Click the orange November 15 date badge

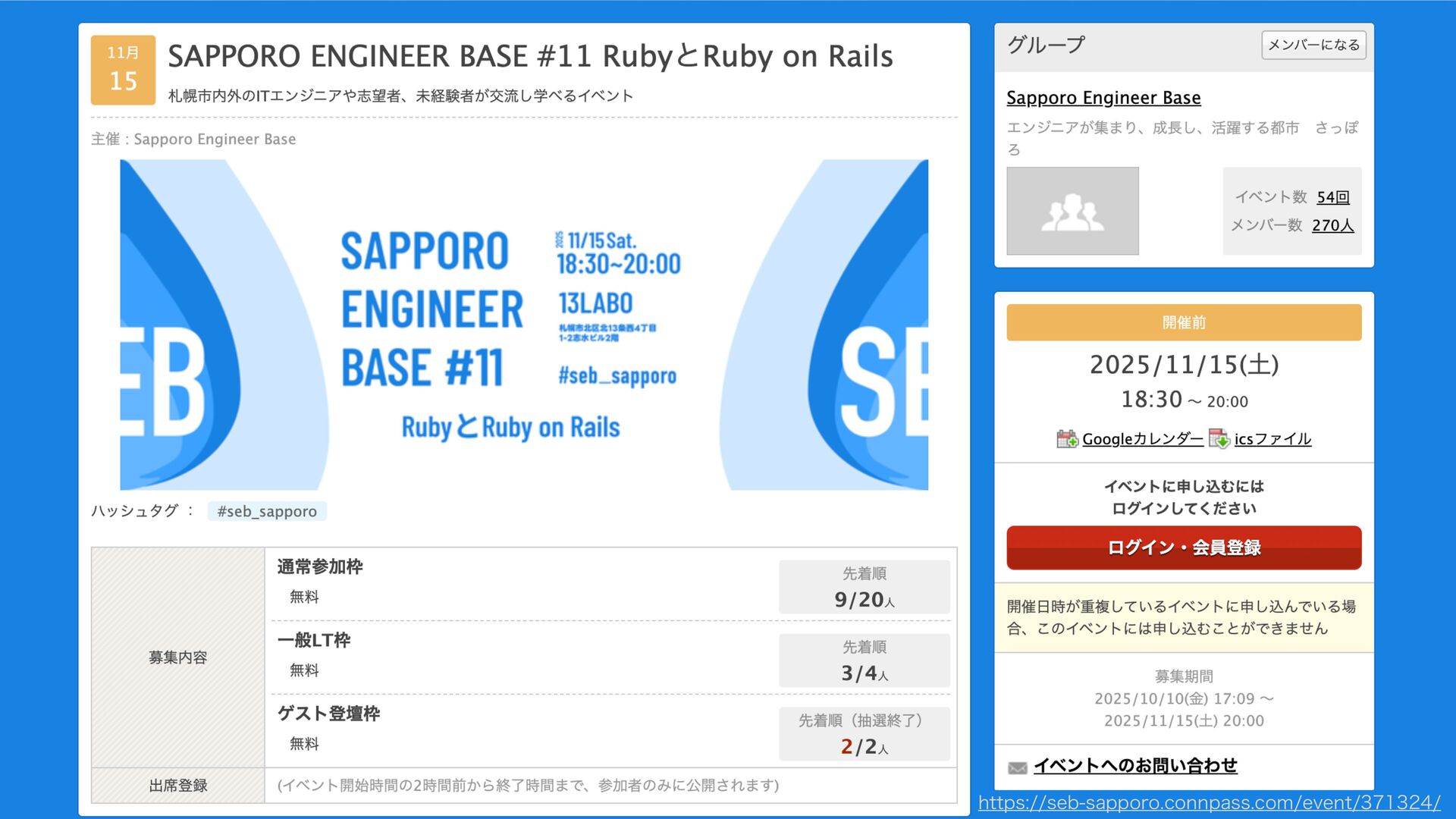[123, 70]
